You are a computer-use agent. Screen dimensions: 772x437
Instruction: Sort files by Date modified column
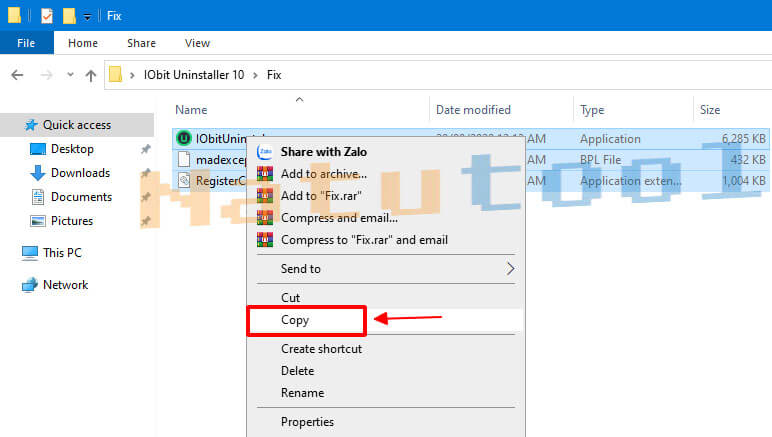pyautogui.click(x=473, y=110)
